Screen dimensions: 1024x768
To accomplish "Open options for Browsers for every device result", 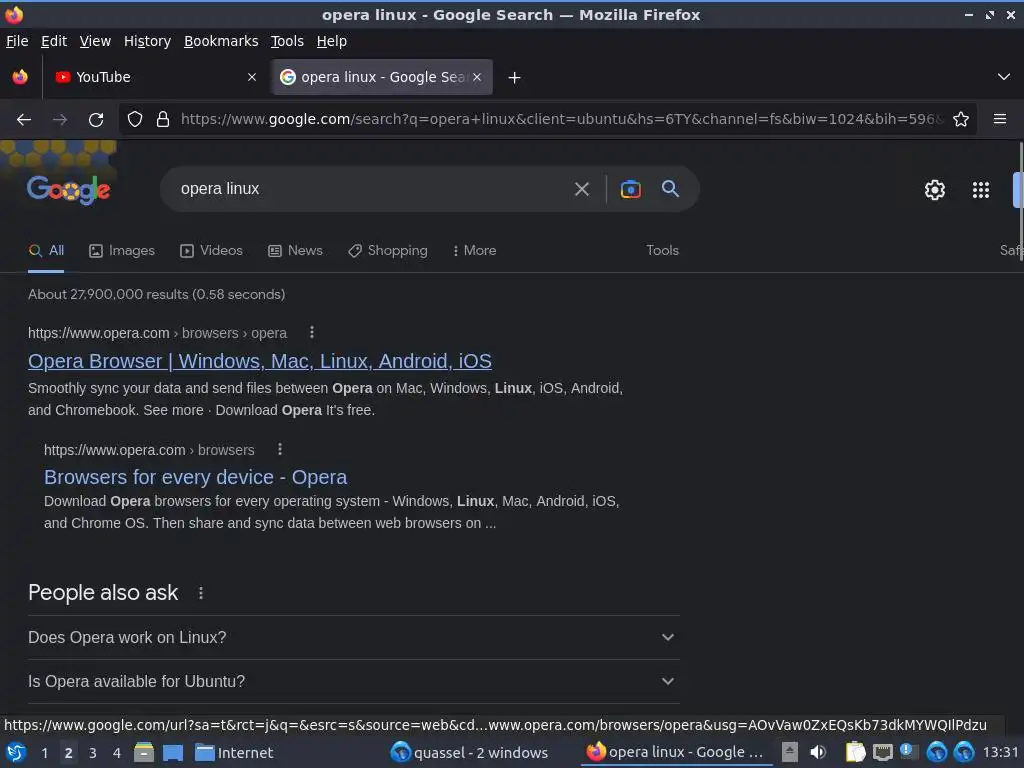I will pyautogui.click(x=280, y=449).
